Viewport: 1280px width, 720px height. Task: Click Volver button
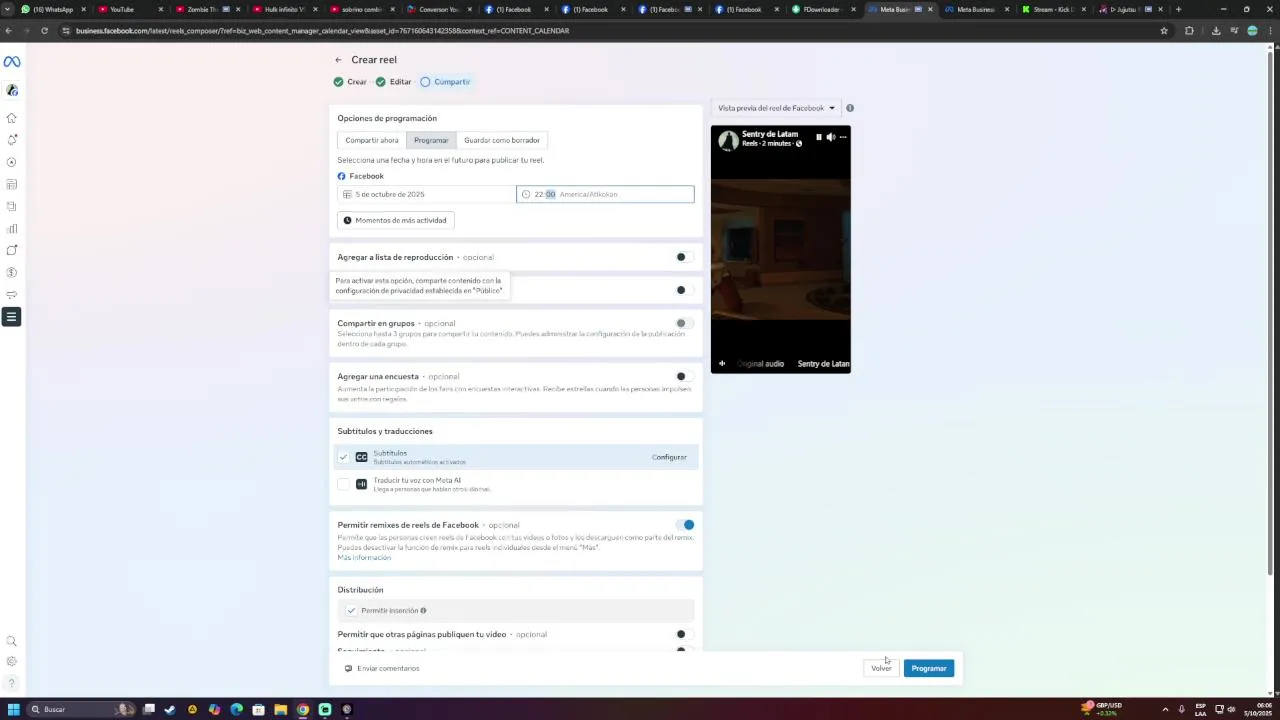click(x=881, y=668)
